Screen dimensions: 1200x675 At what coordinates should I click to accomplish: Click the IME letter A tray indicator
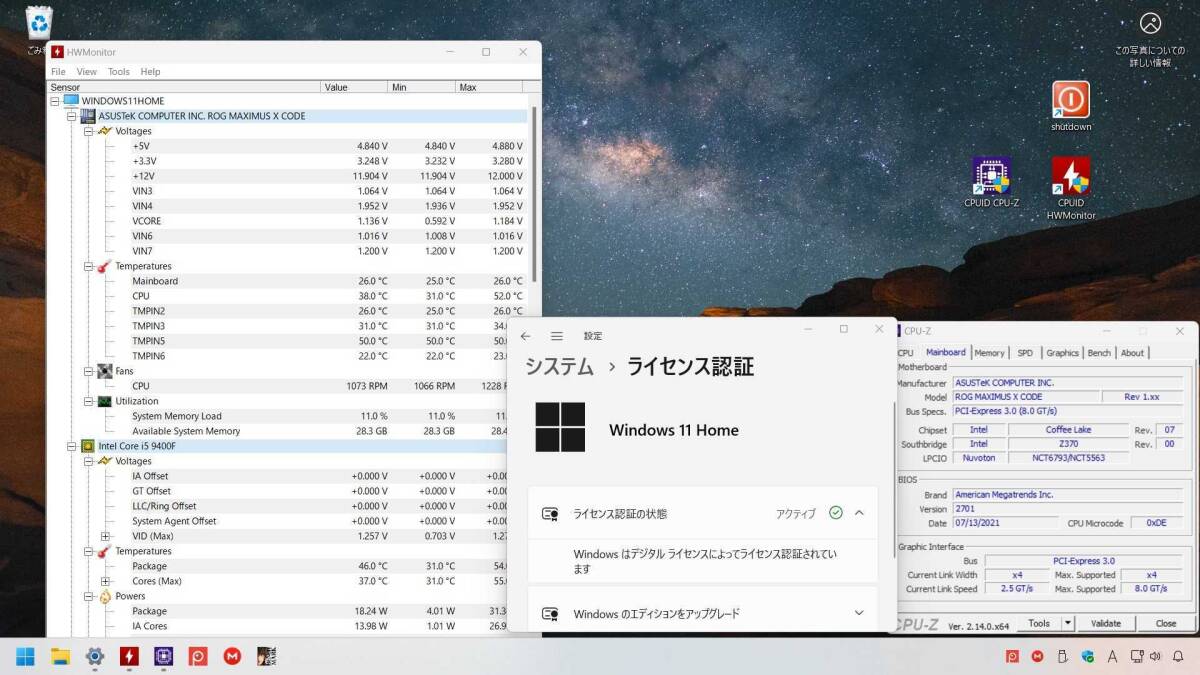point(1112,656)
